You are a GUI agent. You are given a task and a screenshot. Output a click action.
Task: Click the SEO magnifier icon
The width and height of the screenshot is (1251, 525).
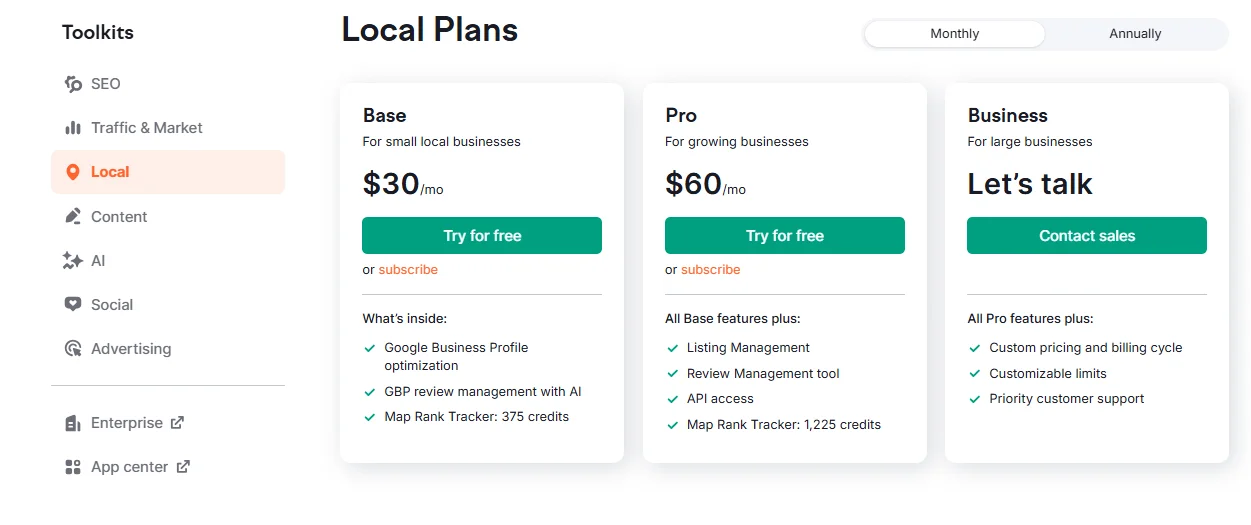coord(73,84)
